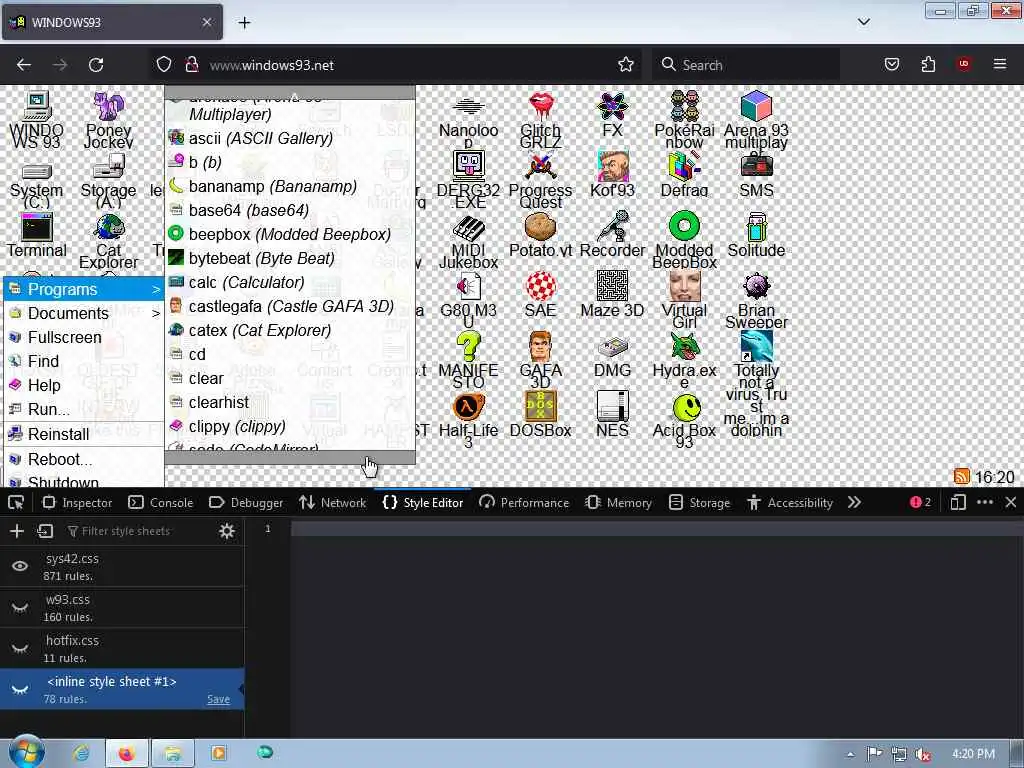Import a style sheet button
Viewport: 1024px width, 768px height.
(x=45, y=531)
